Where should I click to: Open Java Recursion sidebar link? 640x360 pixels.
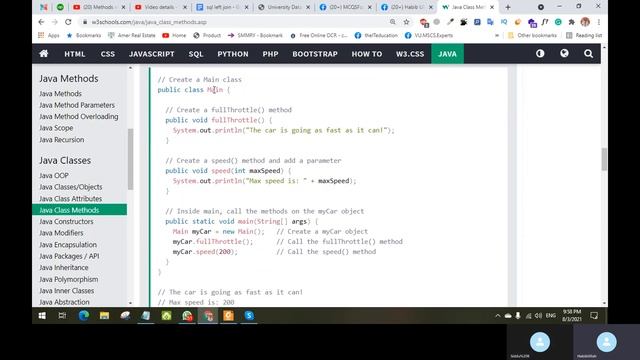(x=62, y=140)
